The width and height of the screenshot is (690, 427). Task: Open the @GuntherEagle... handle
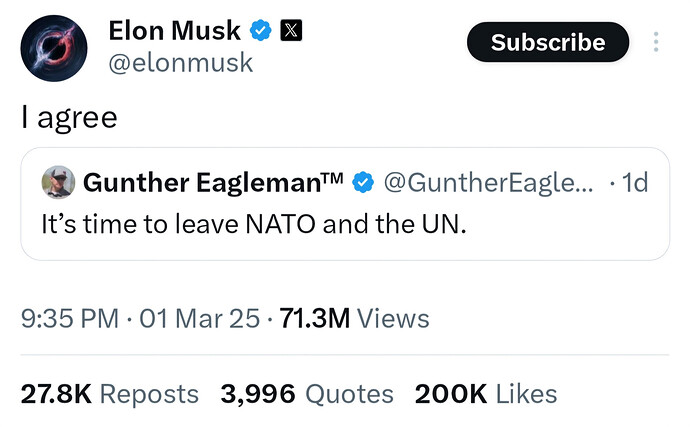click(488, 183)
